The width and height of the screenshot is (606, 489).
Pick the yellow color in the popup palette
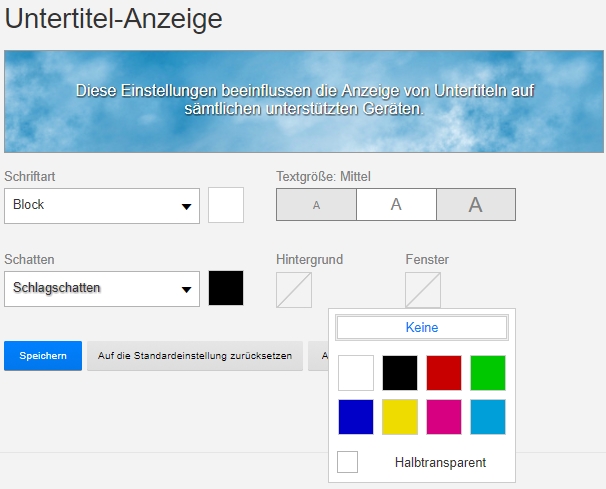[x=400, y=417]
